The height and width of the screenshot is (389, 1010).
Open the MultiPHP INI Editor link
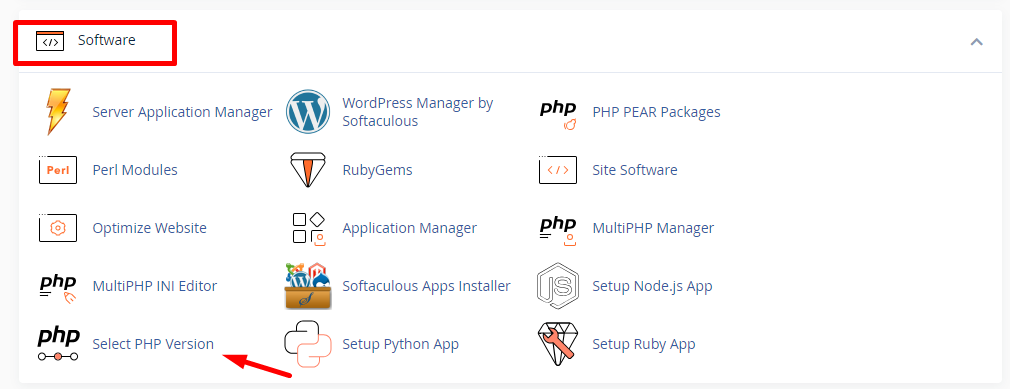[155, 286]
